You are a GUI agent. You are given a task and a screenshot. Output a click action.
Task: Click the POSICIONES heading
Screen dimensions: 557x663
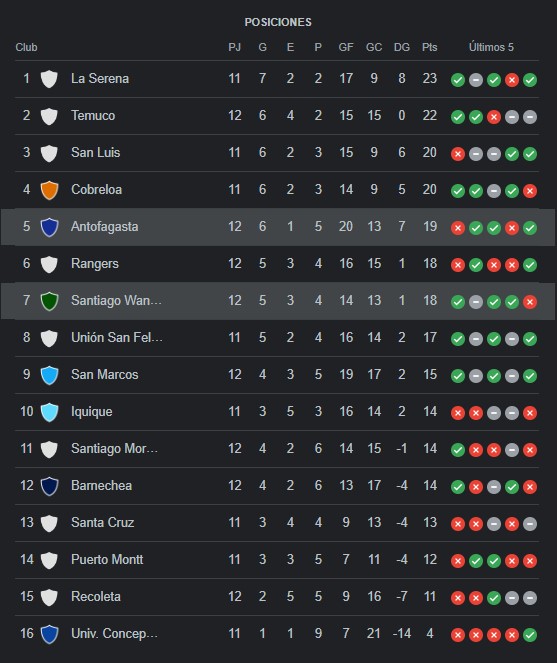point(278,22)
